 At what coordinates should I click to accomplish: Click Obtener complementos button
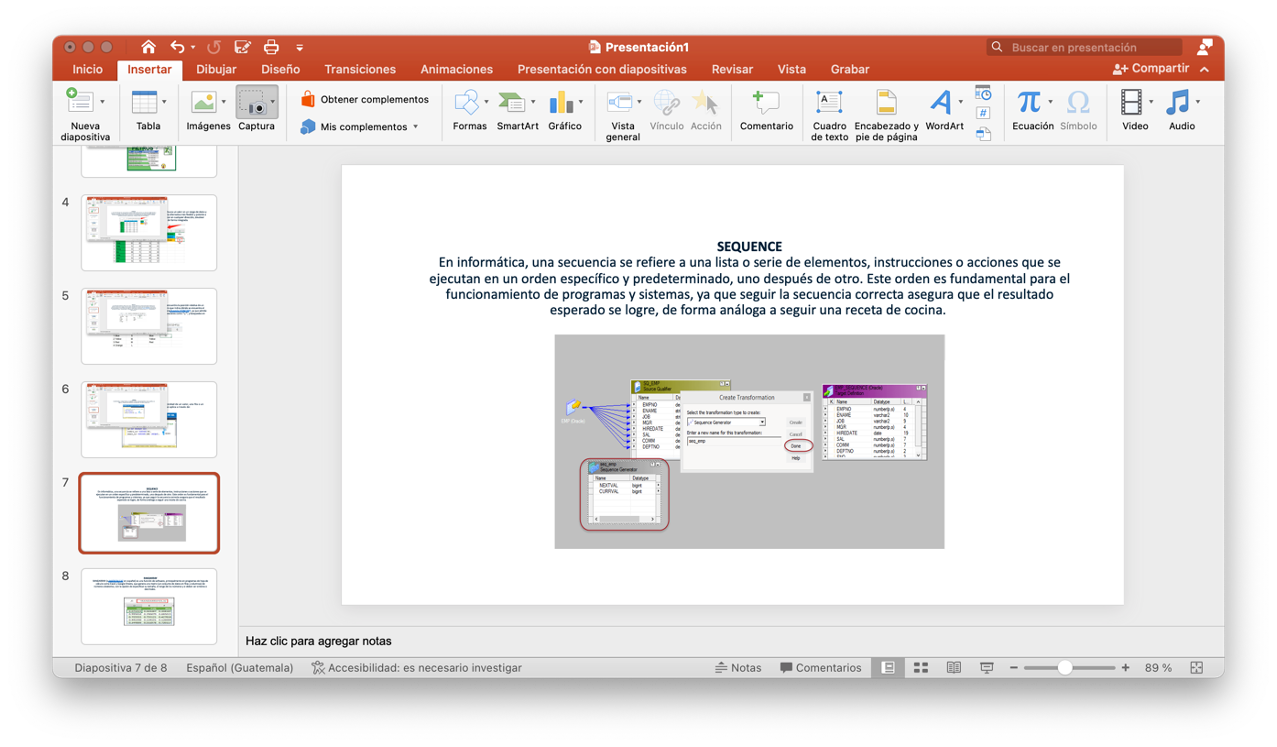click(365, 99)
